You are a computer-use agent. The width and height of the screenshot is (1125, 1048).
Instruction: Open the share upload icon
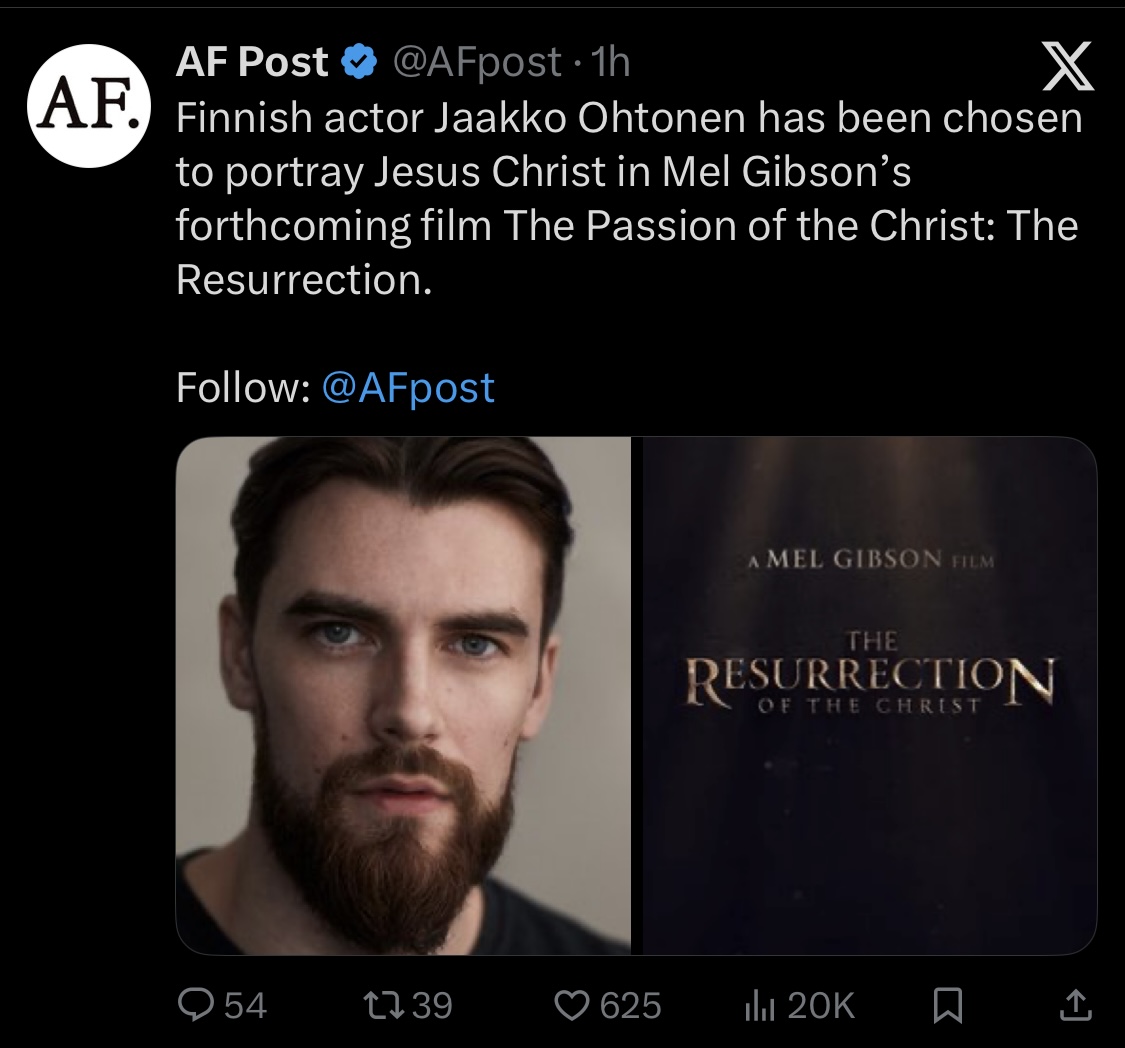1075,1005
